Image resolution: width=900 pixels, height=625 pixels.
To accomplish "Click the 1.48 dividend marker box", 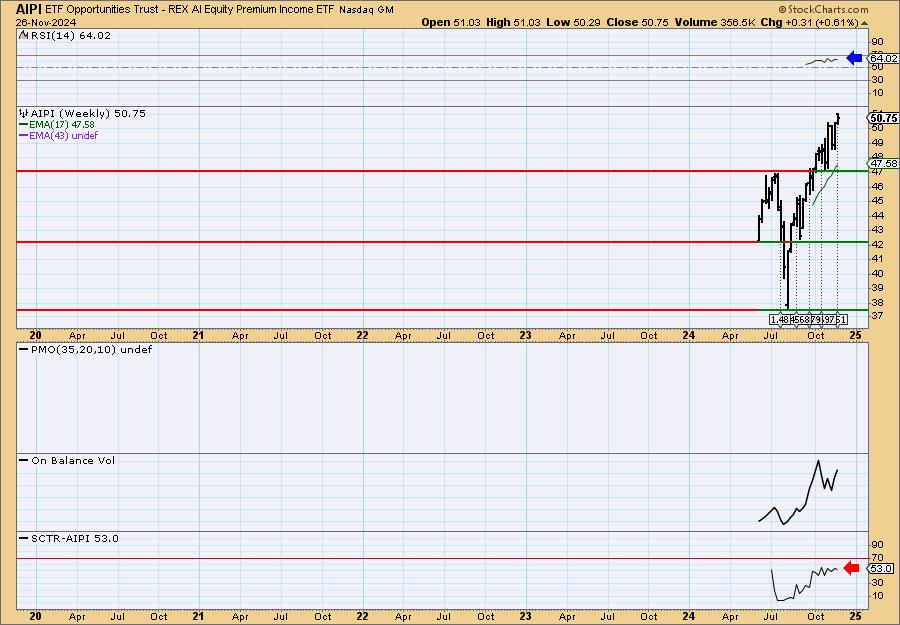I will [x=779, y=319].
